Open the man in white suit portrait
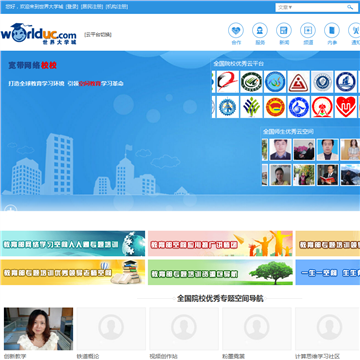The image size is (360, 360). 328,150
